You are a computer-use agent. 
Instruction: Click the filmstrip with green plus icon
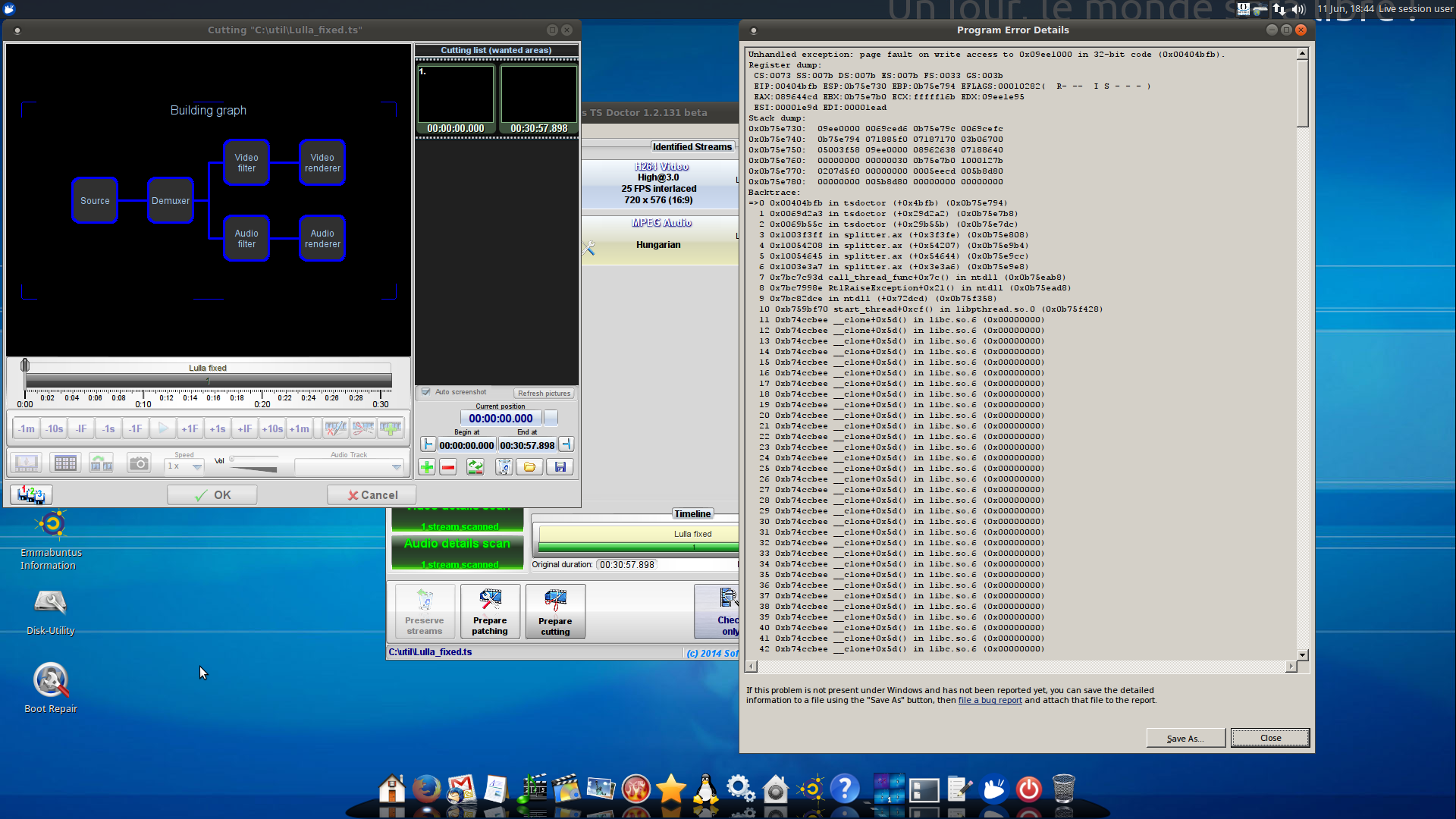pyautogui.click(x=391, y=428)
